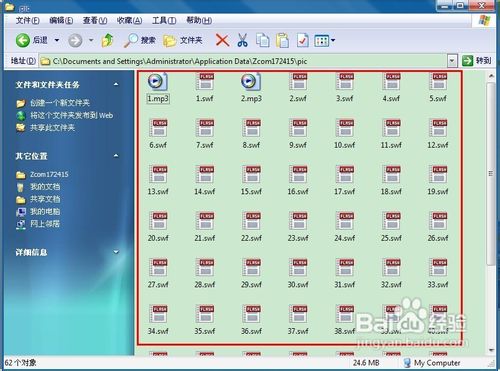Select the 17.swf flash file
Viewport: 500px width, 371px height.
[344, 180]
